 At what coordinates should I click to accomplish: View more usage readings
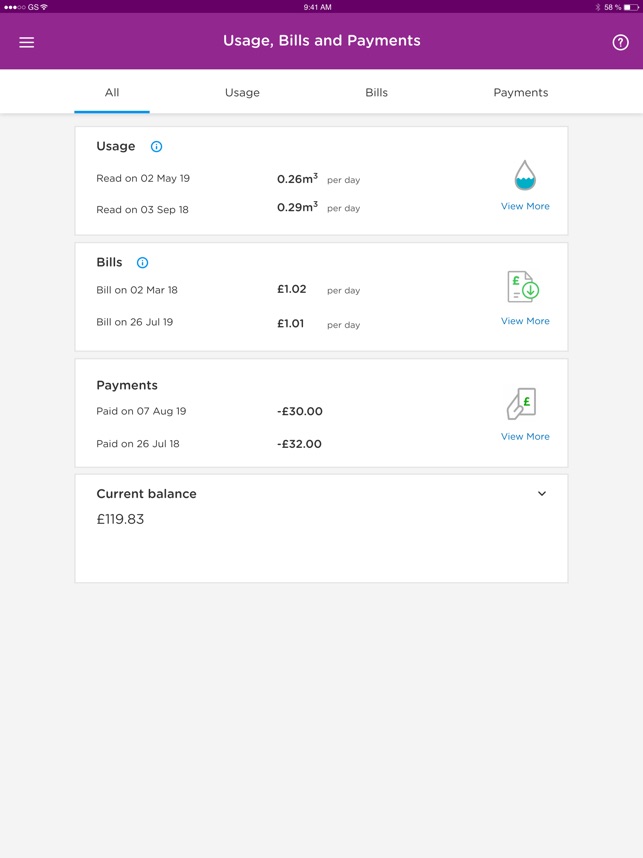525,206
